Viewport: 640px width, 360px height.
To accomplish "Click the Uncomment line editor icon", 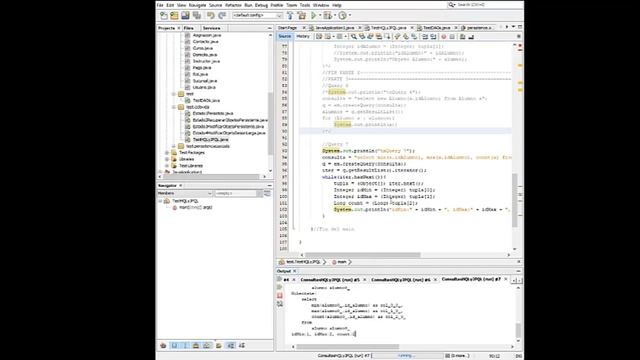I will coord(471,37).
